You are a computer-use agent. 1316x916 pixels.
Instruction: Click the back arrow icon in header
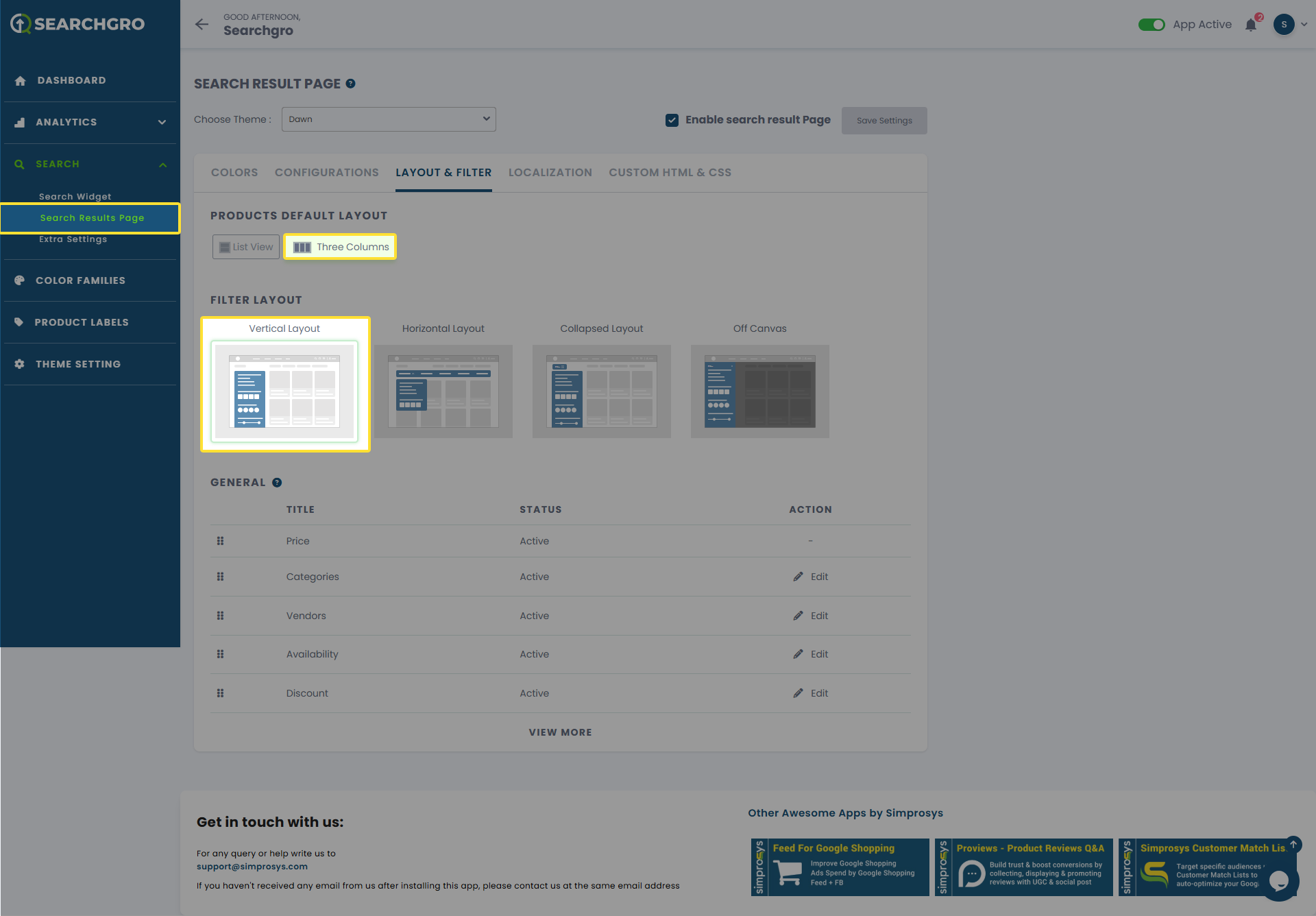coord(202,25)
